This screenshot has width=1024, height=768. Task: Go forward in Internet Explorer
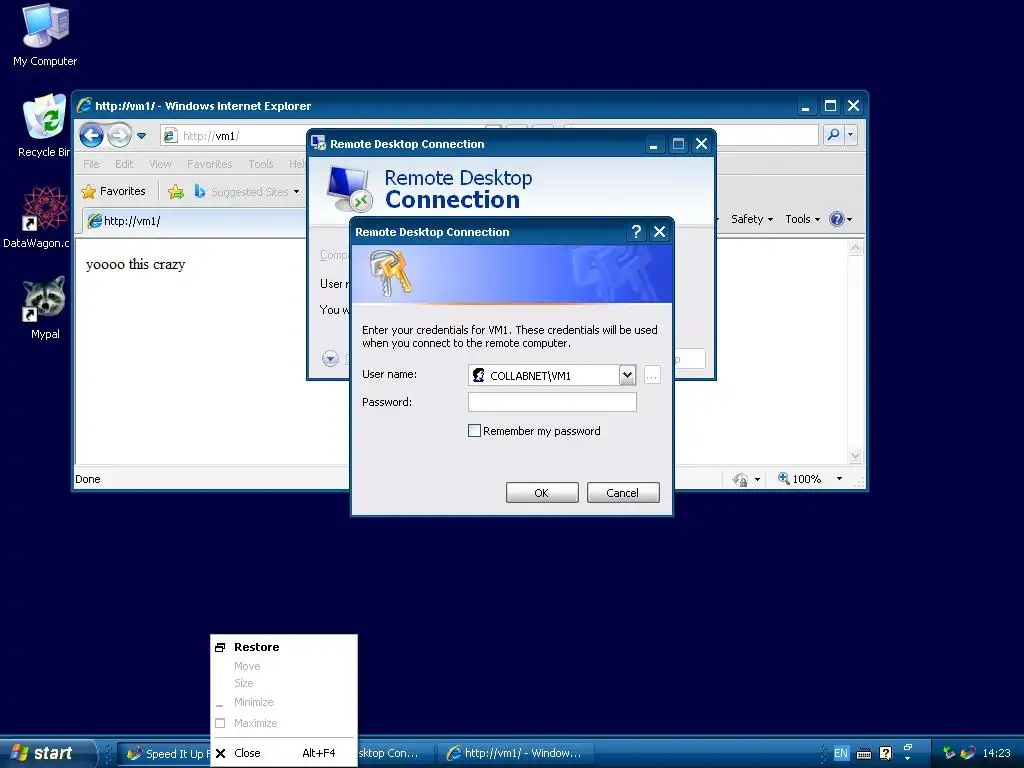click(119, 136)
